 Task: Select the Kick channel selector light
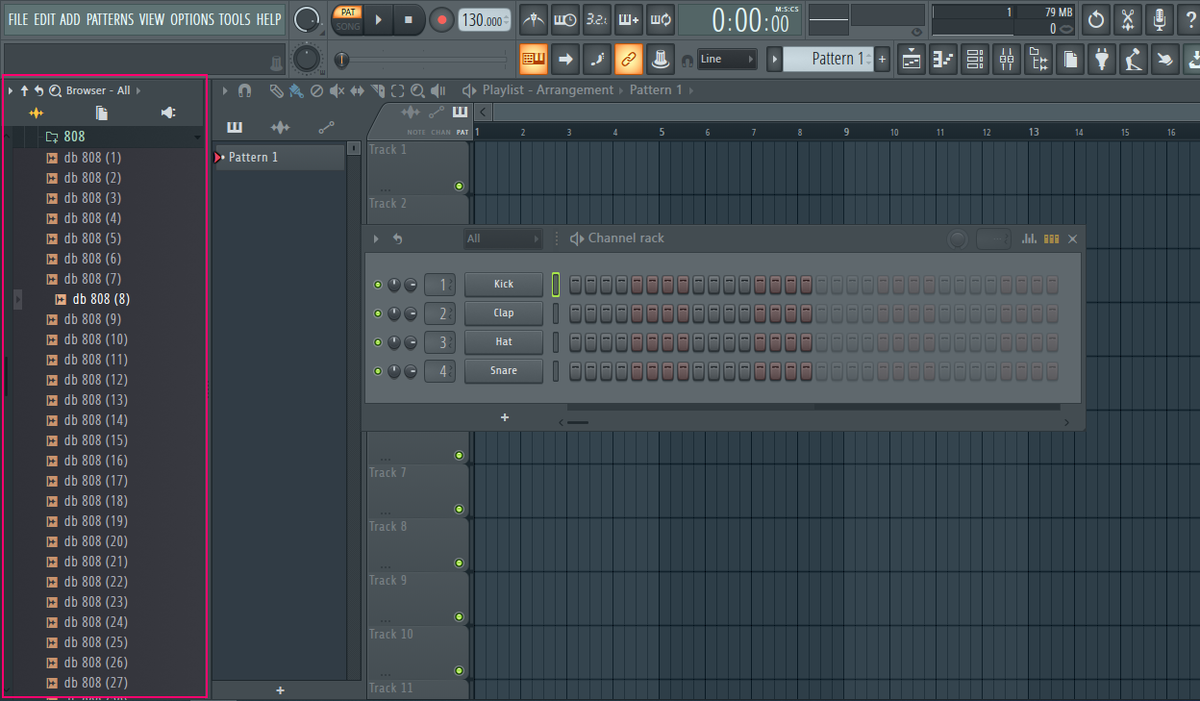556,285
